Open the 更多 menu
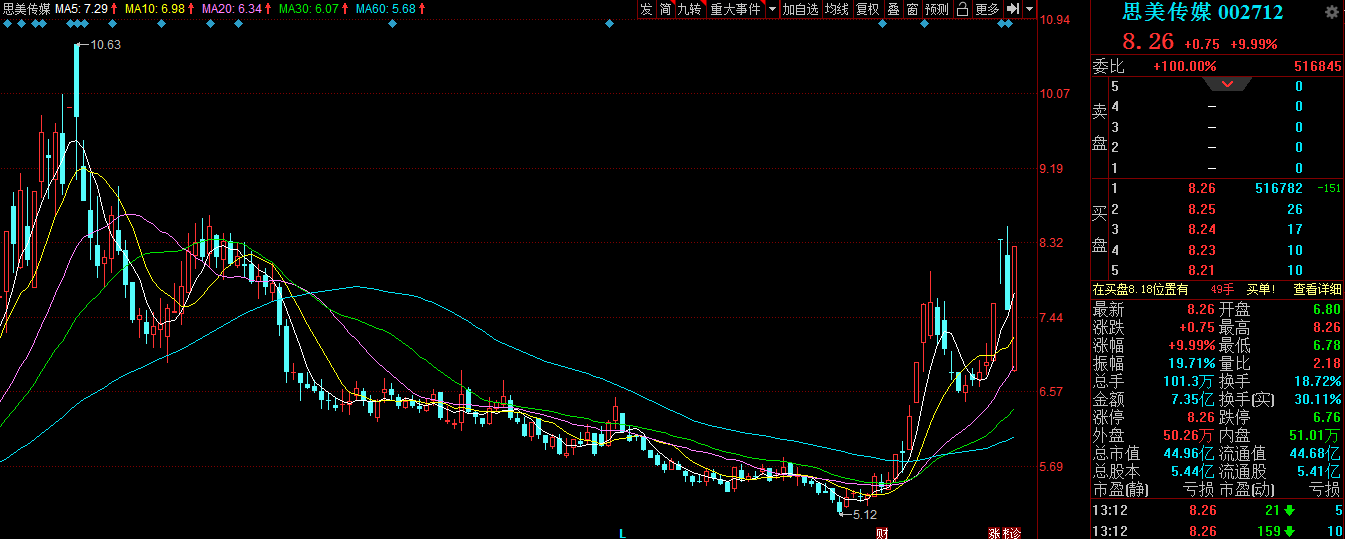 [987, 9]
